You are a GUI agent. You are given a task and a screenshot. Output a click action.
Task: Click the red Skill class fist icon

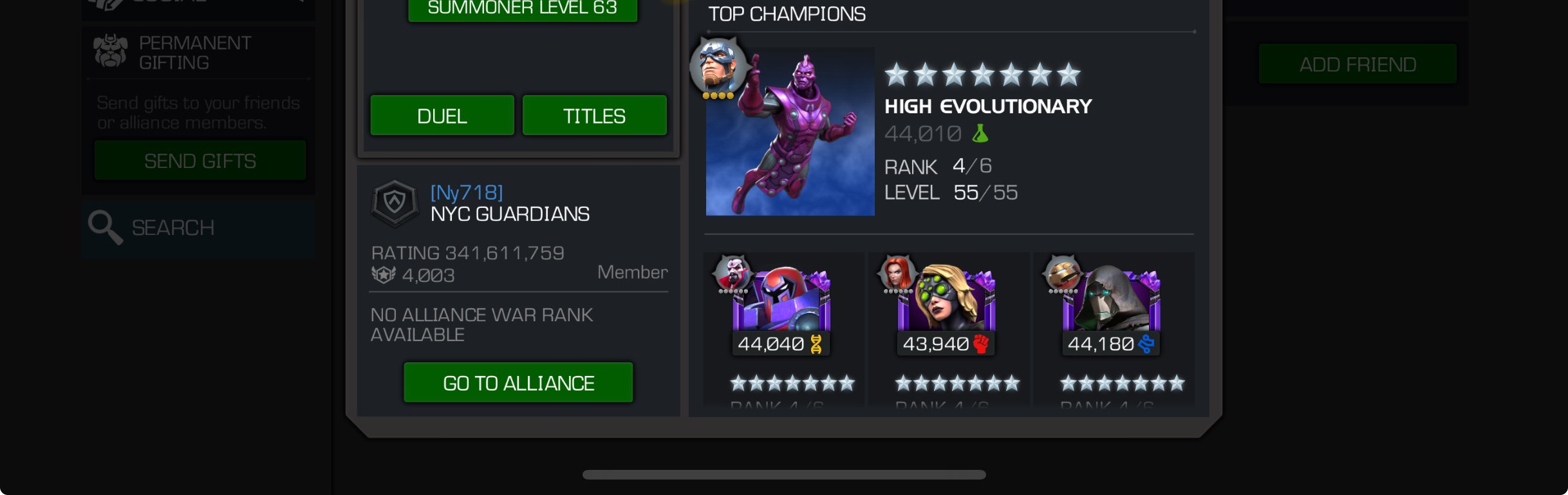[981, 344]
